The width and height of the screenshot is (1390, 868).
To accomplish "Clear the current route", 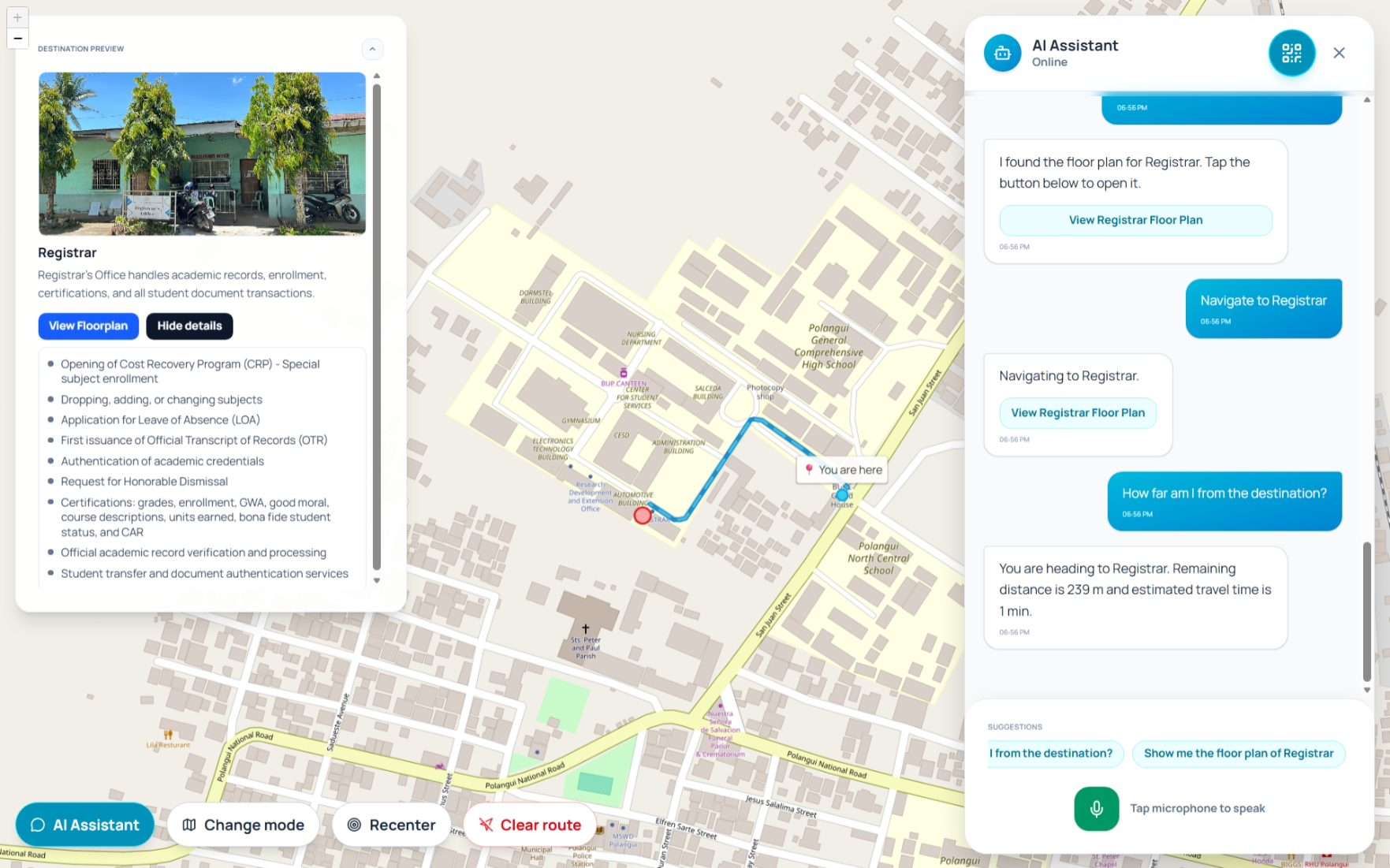I will 530,825.
